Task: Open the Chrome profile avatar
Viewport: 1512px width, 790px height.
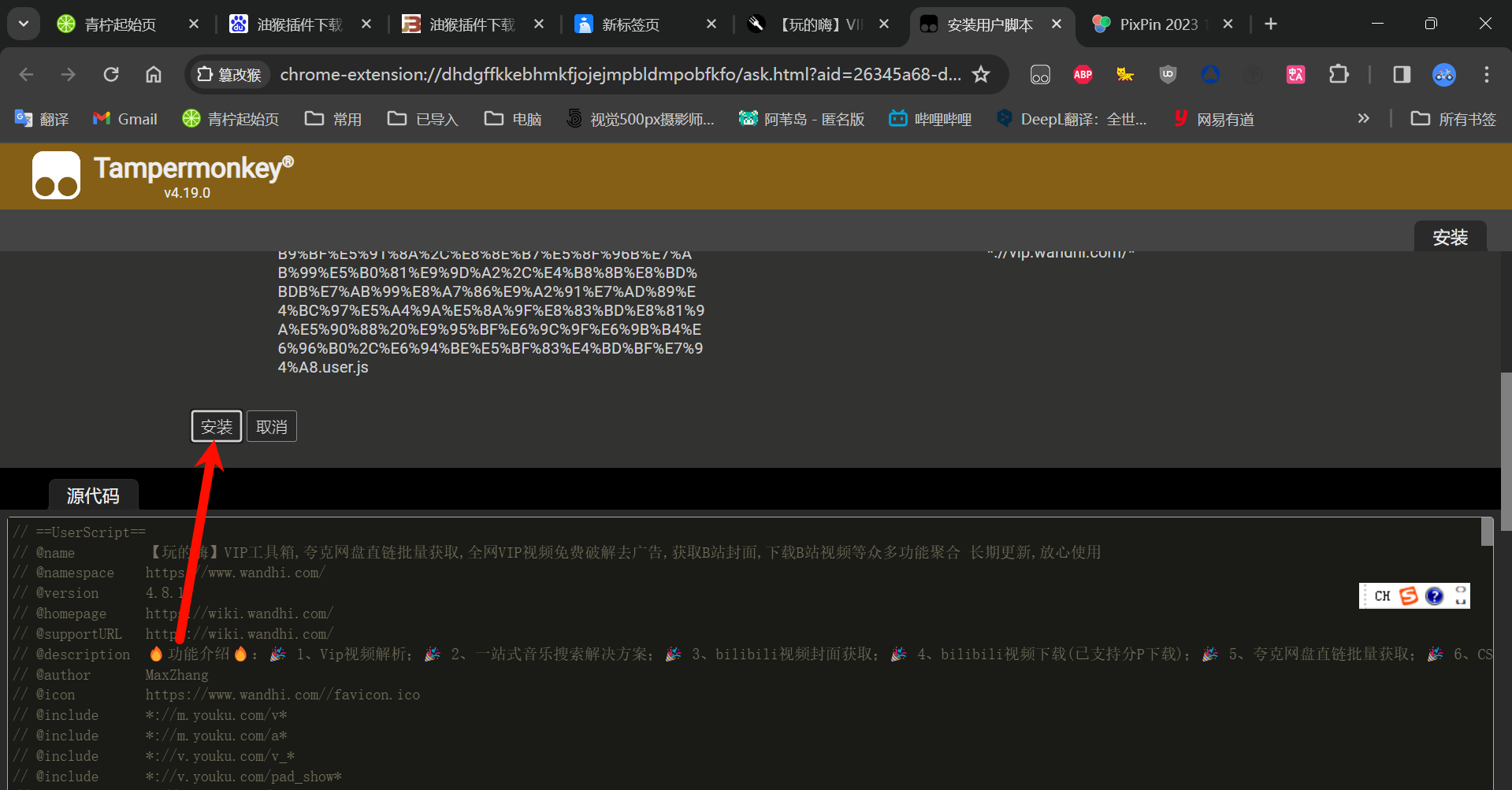Action: (x=1443, y=75)
